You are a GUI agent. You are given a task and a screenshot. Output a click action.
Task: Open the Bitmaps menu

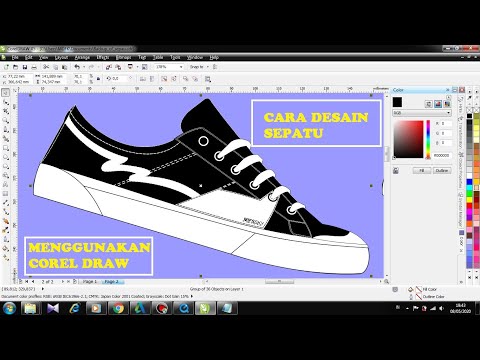coord(123,57)
